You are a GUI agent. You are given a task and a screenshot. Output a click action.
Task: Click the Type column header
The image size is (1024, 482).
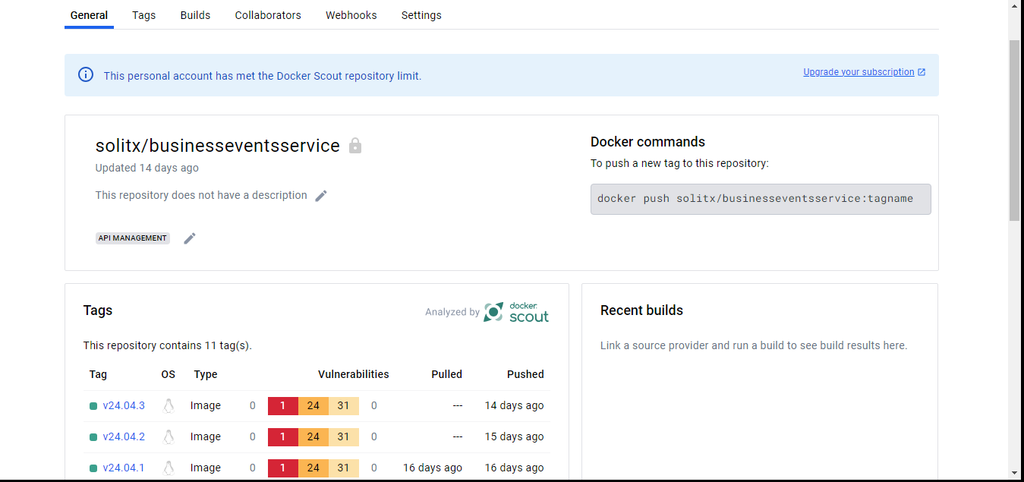pyautogui.click(x=206, y=374)
